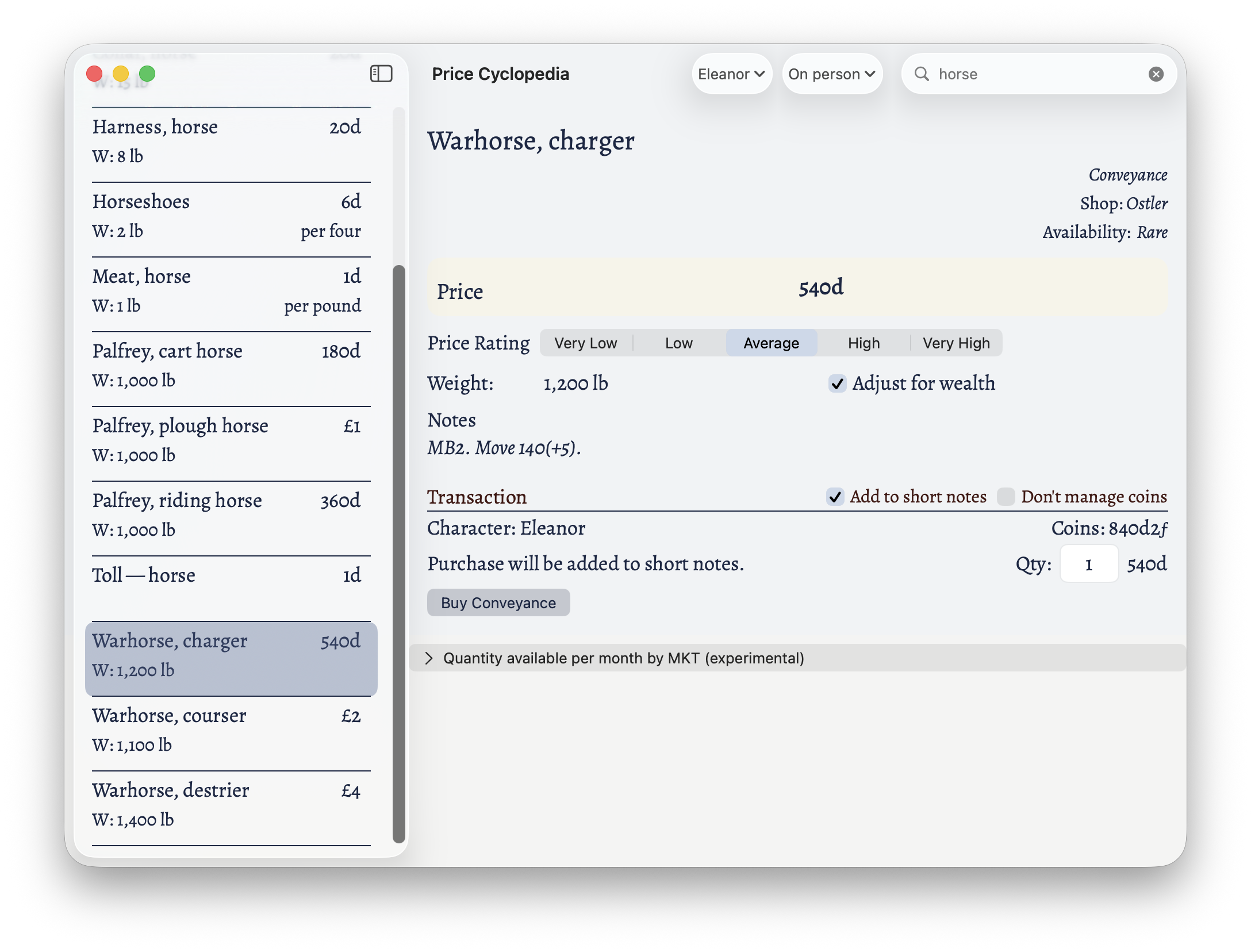Click the Qty quantity field
The width and height of the screenshot is (1251, 952).
click(x=1088, y=565)
